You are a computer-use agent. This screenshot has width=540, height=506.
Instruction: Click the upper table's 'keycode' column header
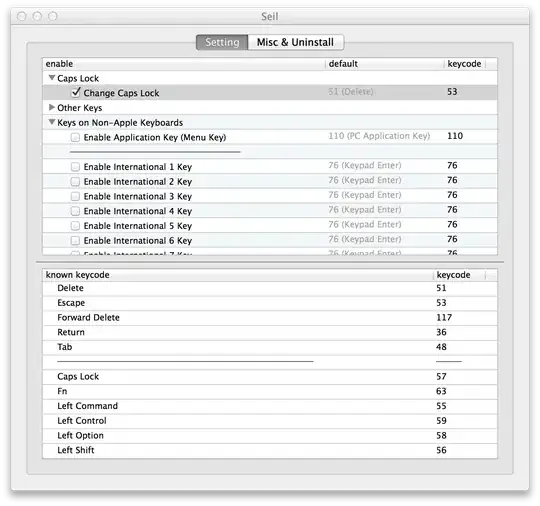464,64
